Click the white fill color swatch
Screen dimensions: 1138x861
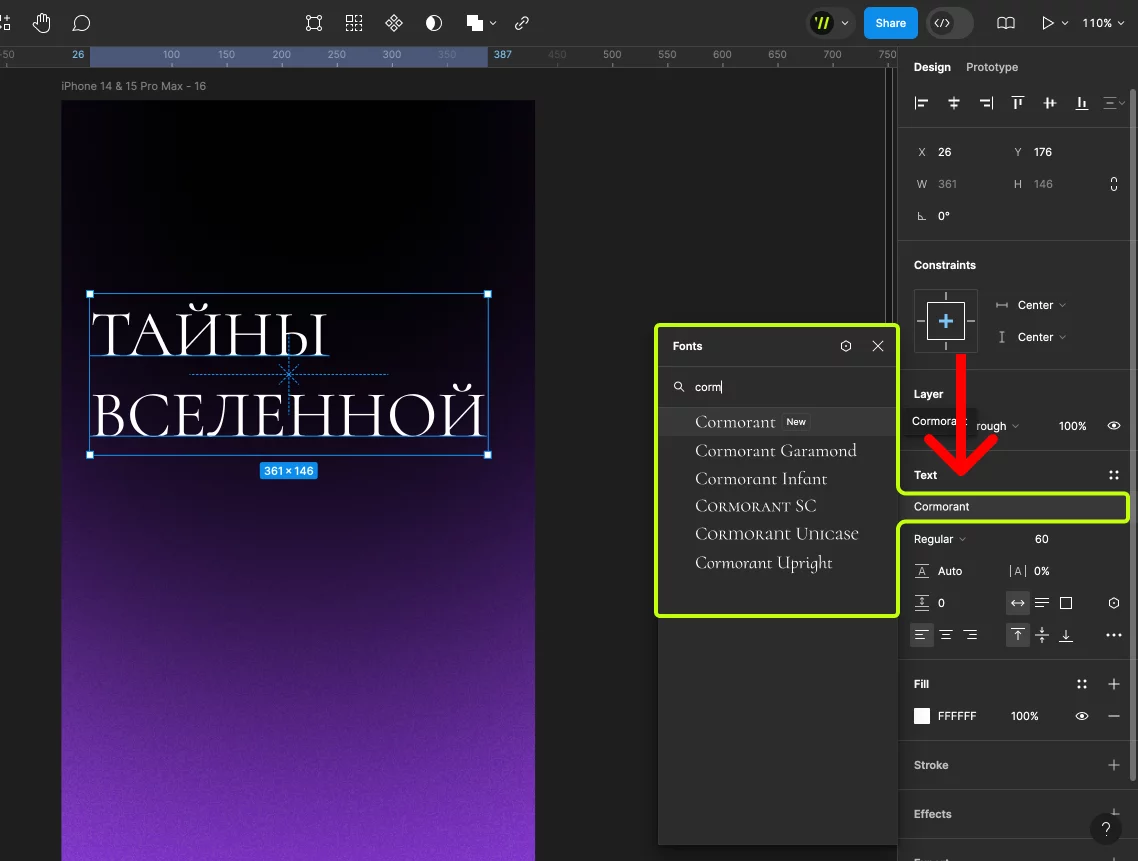[922, 716]
